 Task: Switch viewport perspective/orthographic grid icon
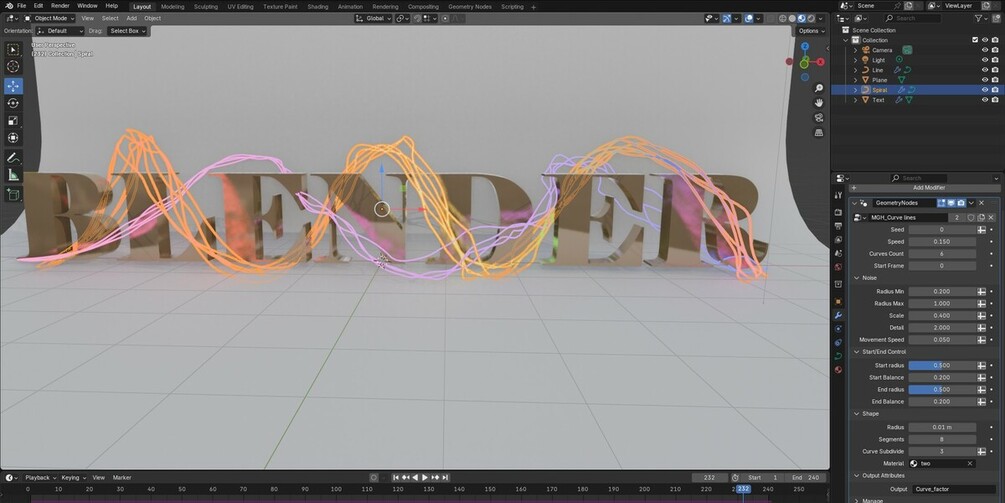coord(818,133)
